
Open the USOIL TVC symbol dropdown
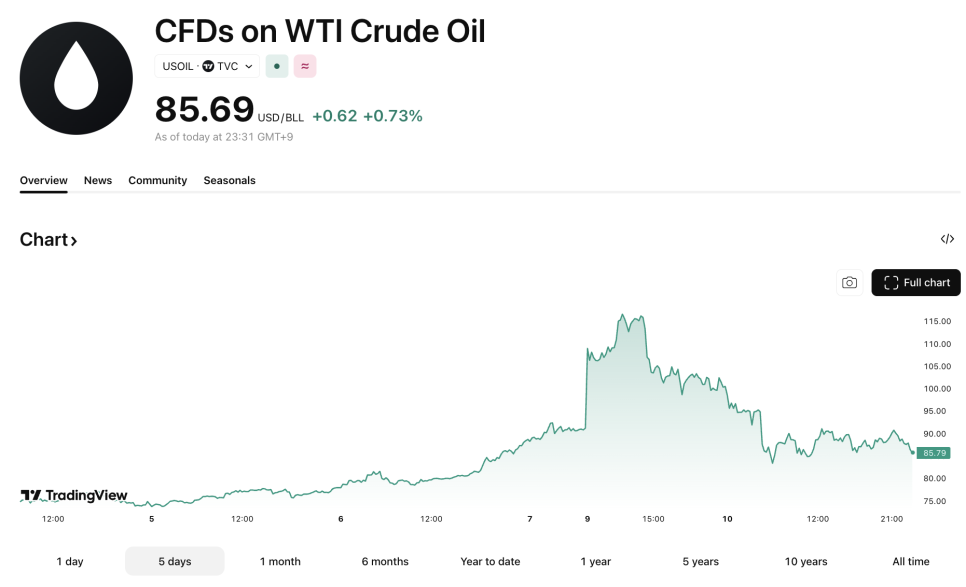(x=207, y=66)
